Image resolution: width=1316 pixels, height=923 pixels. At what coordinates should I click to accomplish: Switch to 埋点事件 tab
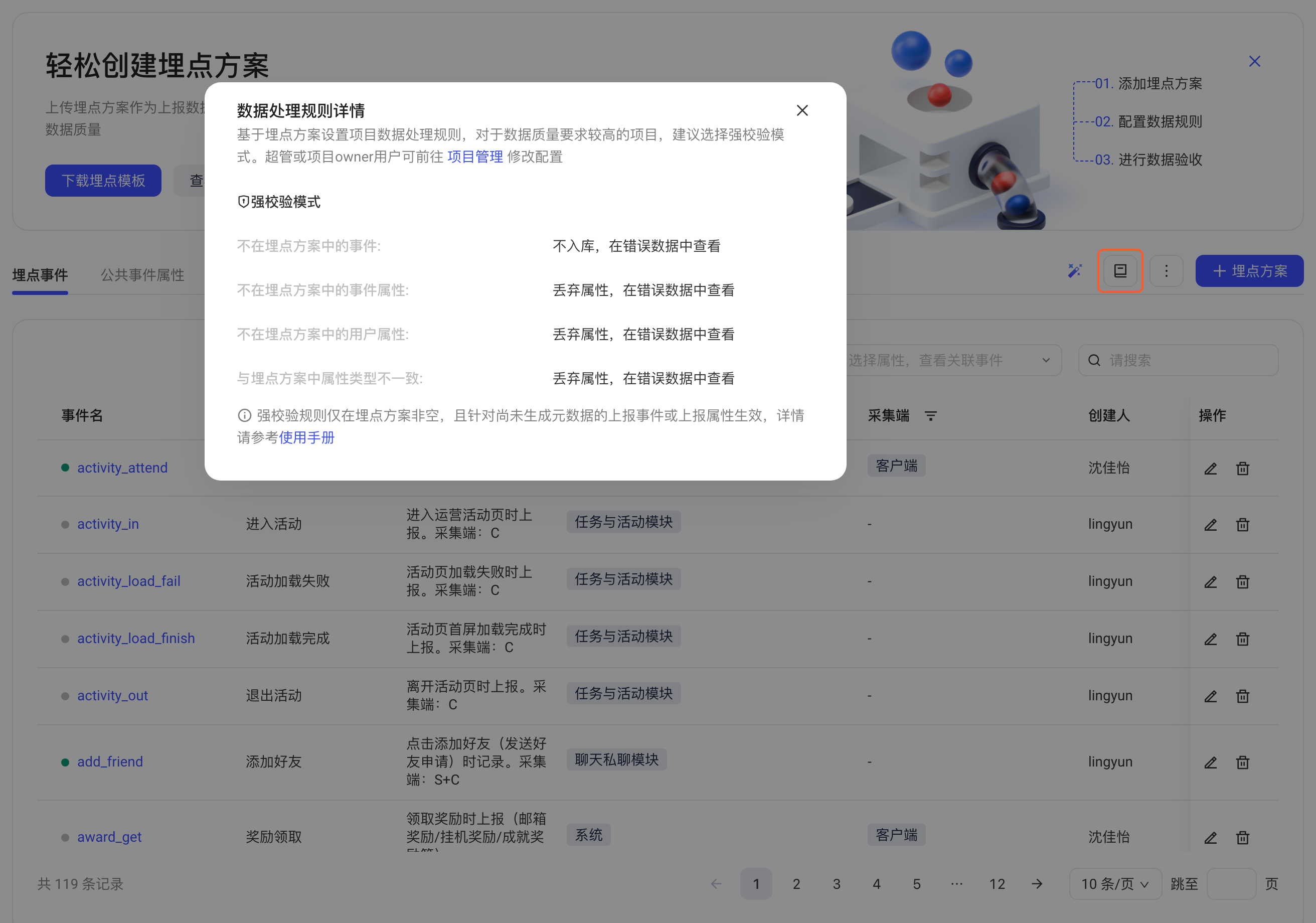pyautogui.click(x=40, y=274)
